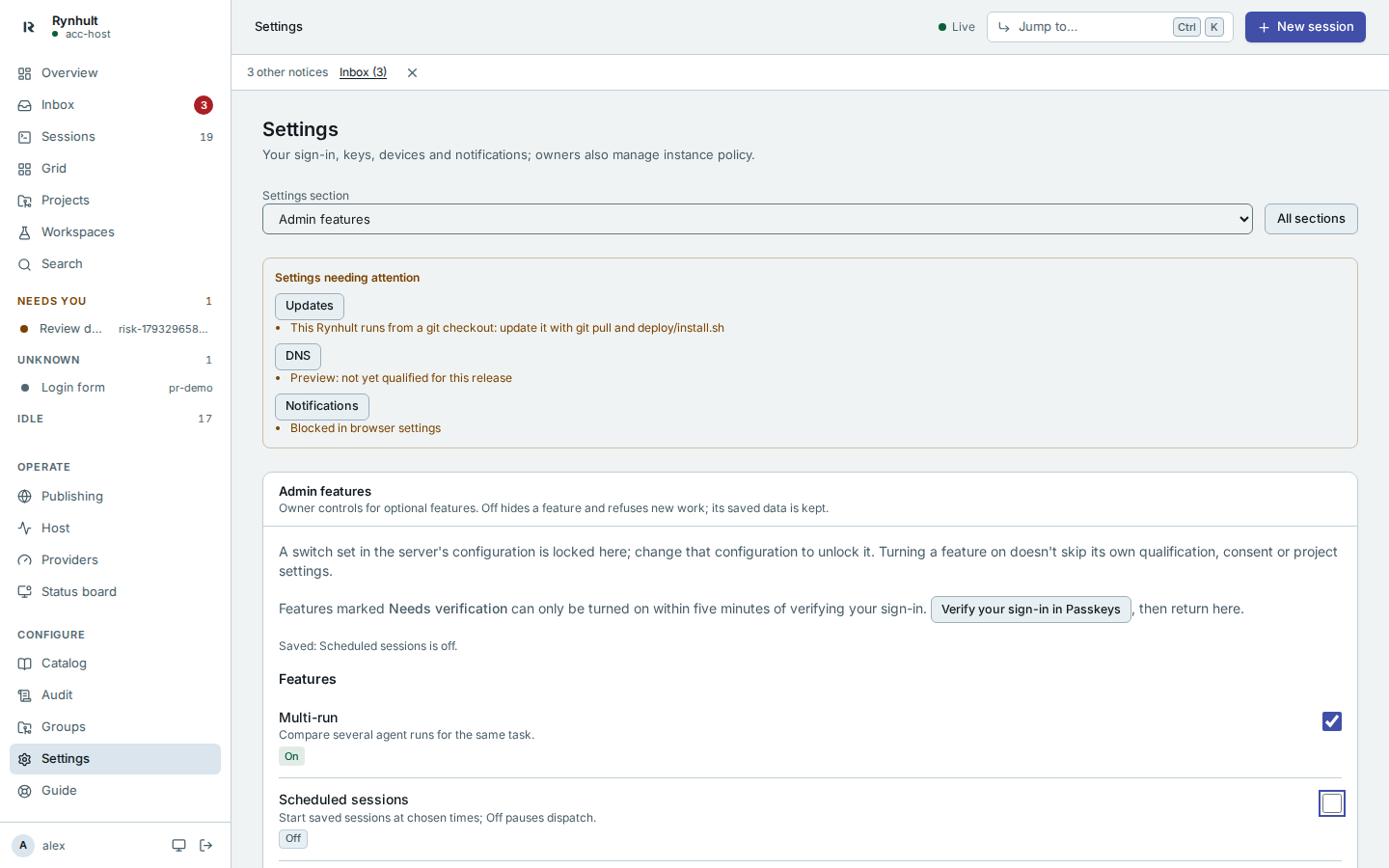1389x868 pixels.
Task: Start a New session
Action: [1305, 27]
